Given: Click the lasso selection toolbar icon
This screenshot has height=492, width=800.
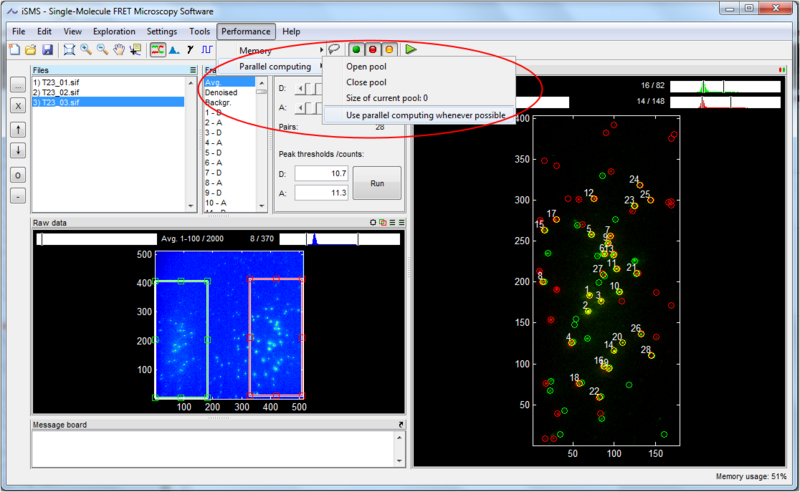Looking at the screenshot, I should click(x=334, y=49).
